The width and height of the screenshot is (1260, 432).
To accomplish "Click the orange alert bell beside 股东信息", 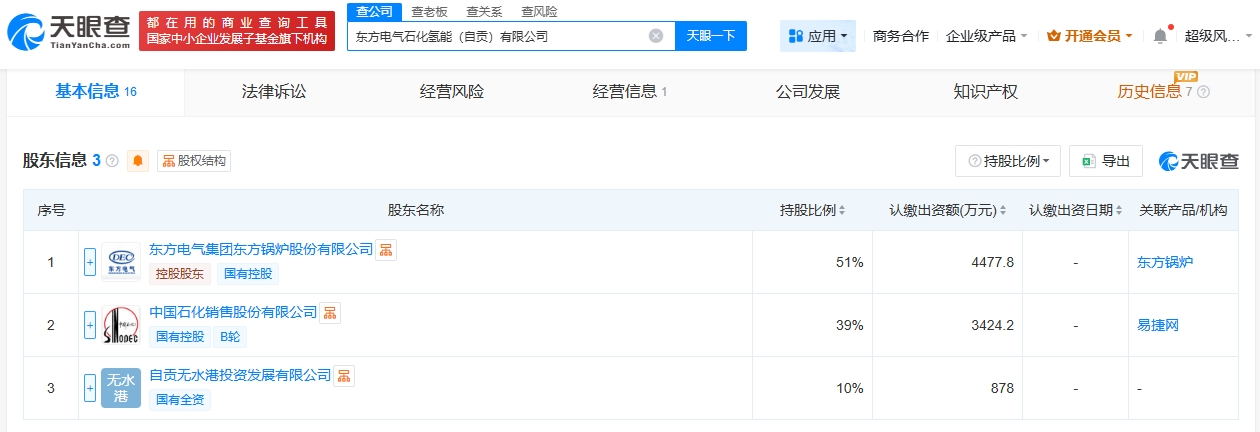I will pyautogui.click(x=138, y=161).
